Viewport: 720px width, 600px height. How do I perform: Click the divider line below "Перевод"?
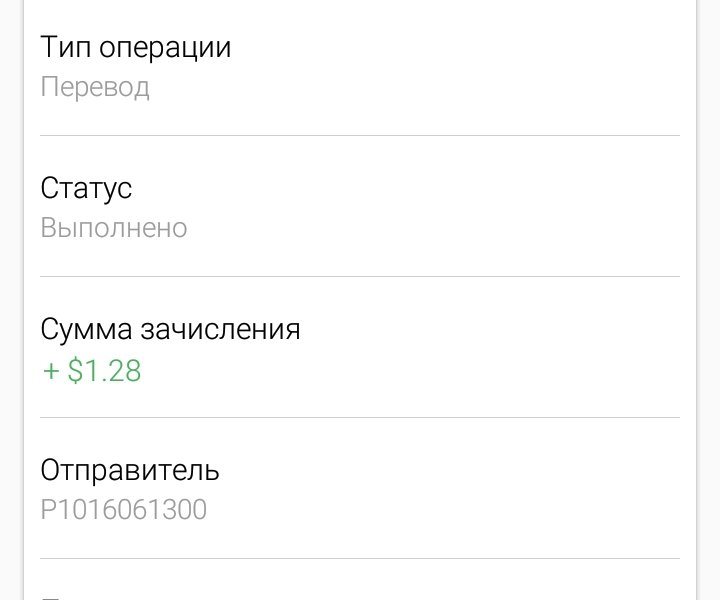click(360, 135)
